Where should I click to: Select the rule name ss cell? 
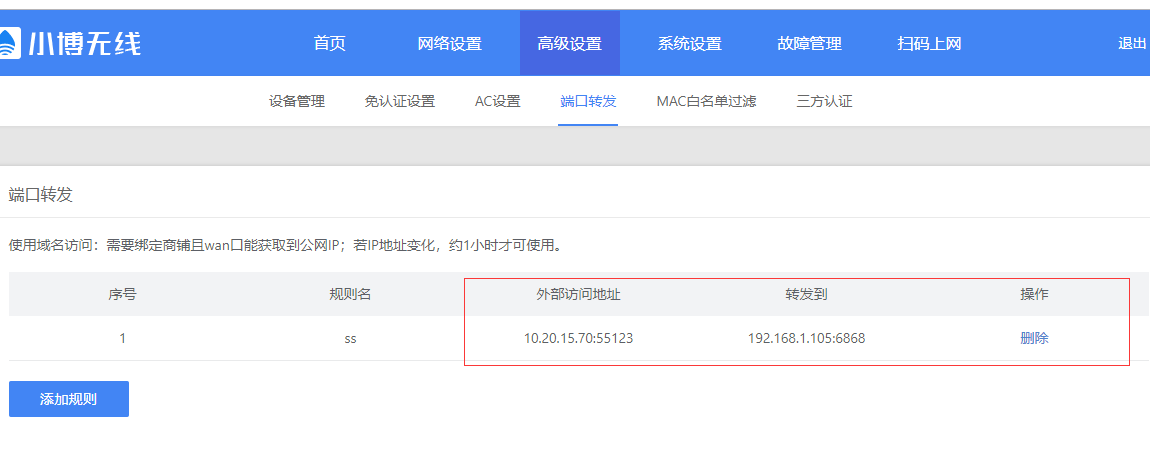(x=350, y=338)
